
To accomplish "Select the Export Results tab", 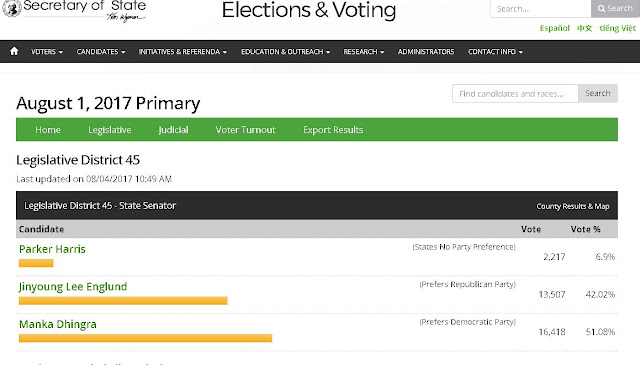I will [333, 130].
